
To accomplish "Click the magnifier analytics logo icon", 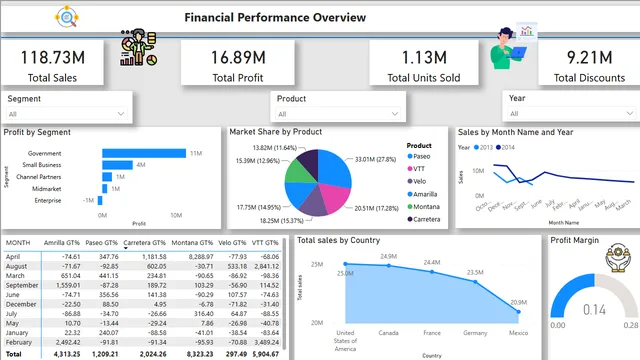I will click(x=67, y=17).
